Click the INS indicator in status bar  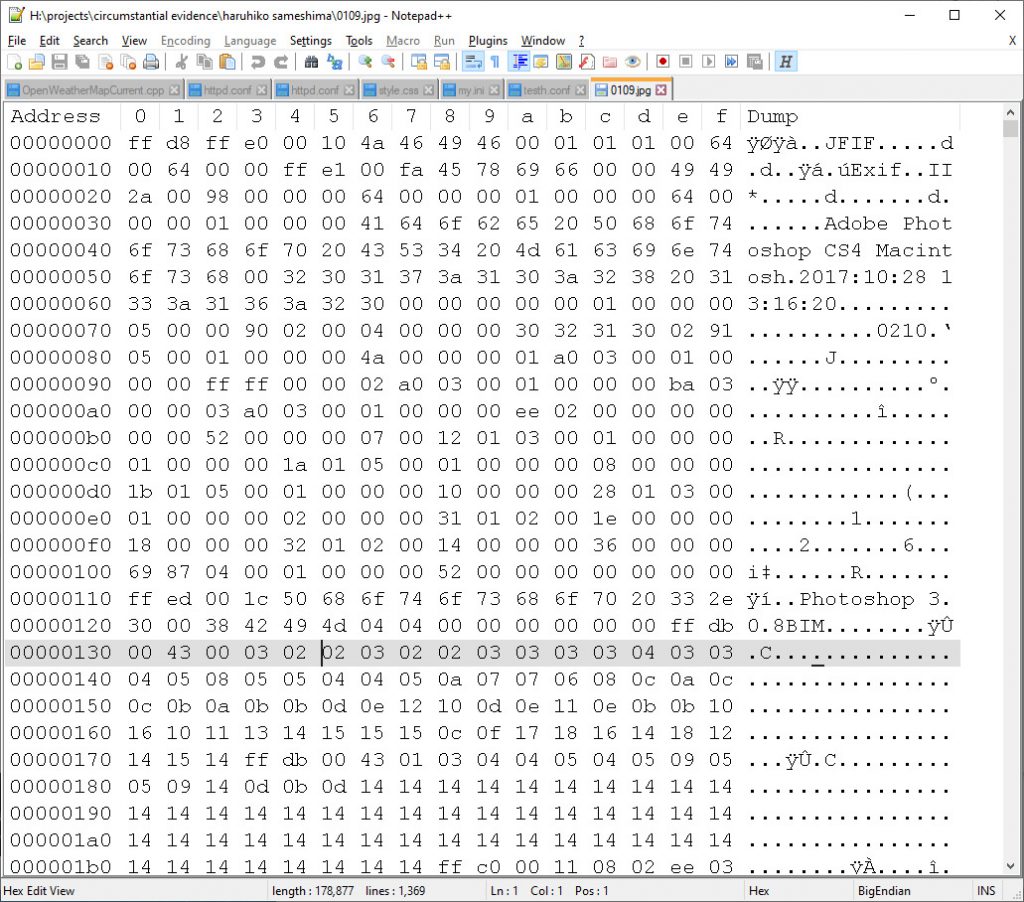pyautogui.click(x=986, y=890)
